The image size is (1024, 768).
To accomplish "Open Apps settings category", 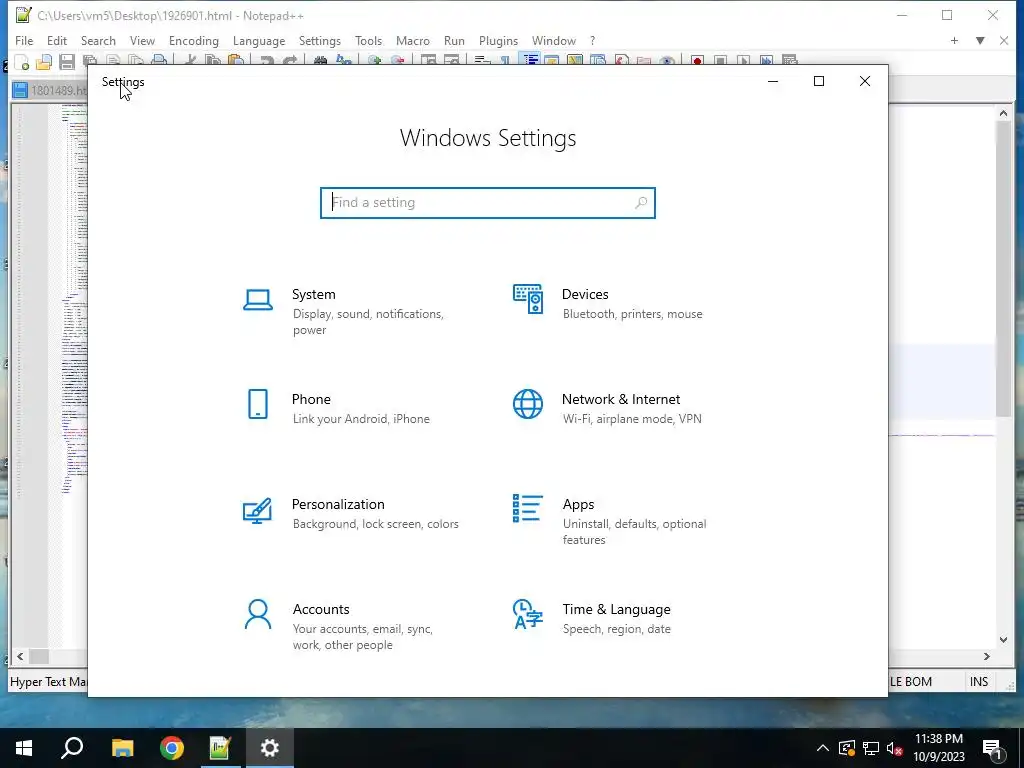I will [611, 521].
